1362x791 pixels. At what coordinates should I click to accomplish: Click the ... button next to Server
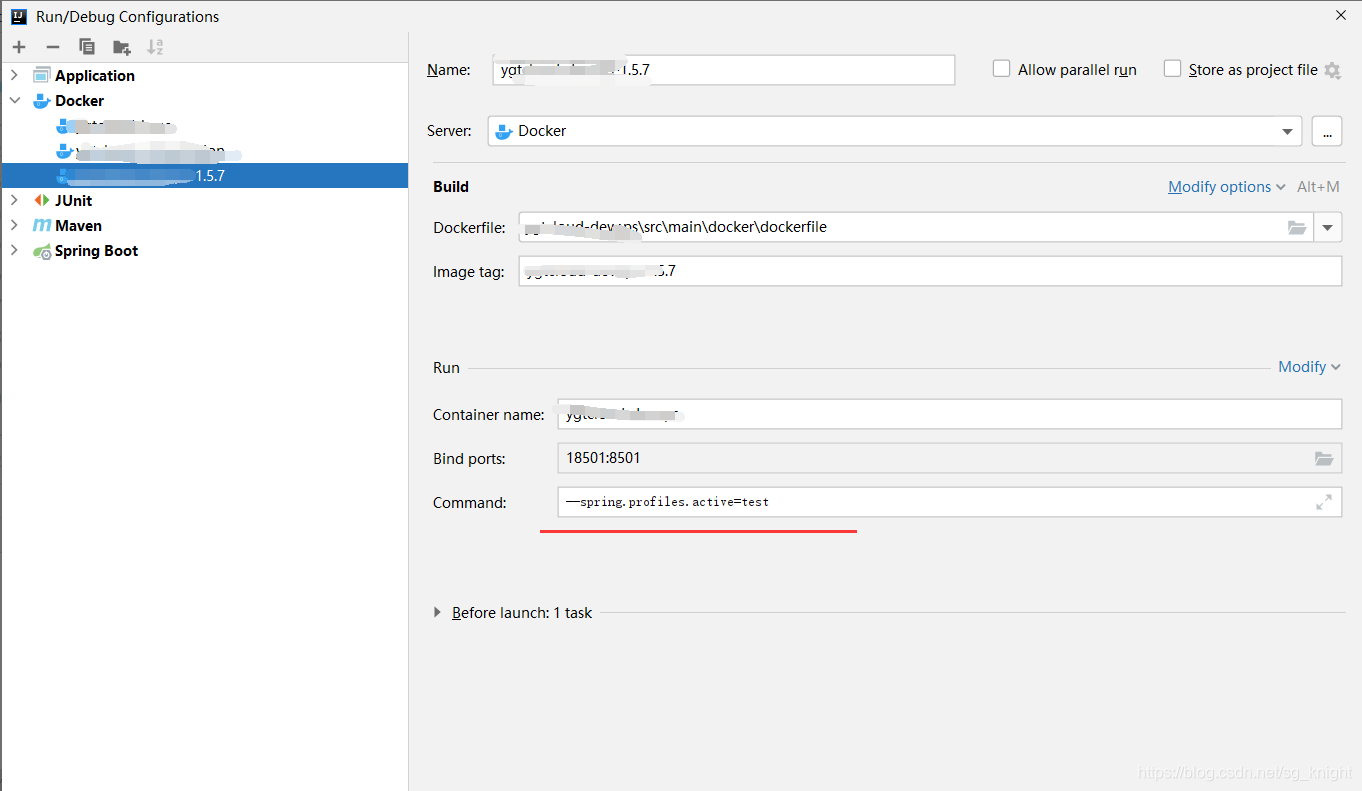(1327, 130)
